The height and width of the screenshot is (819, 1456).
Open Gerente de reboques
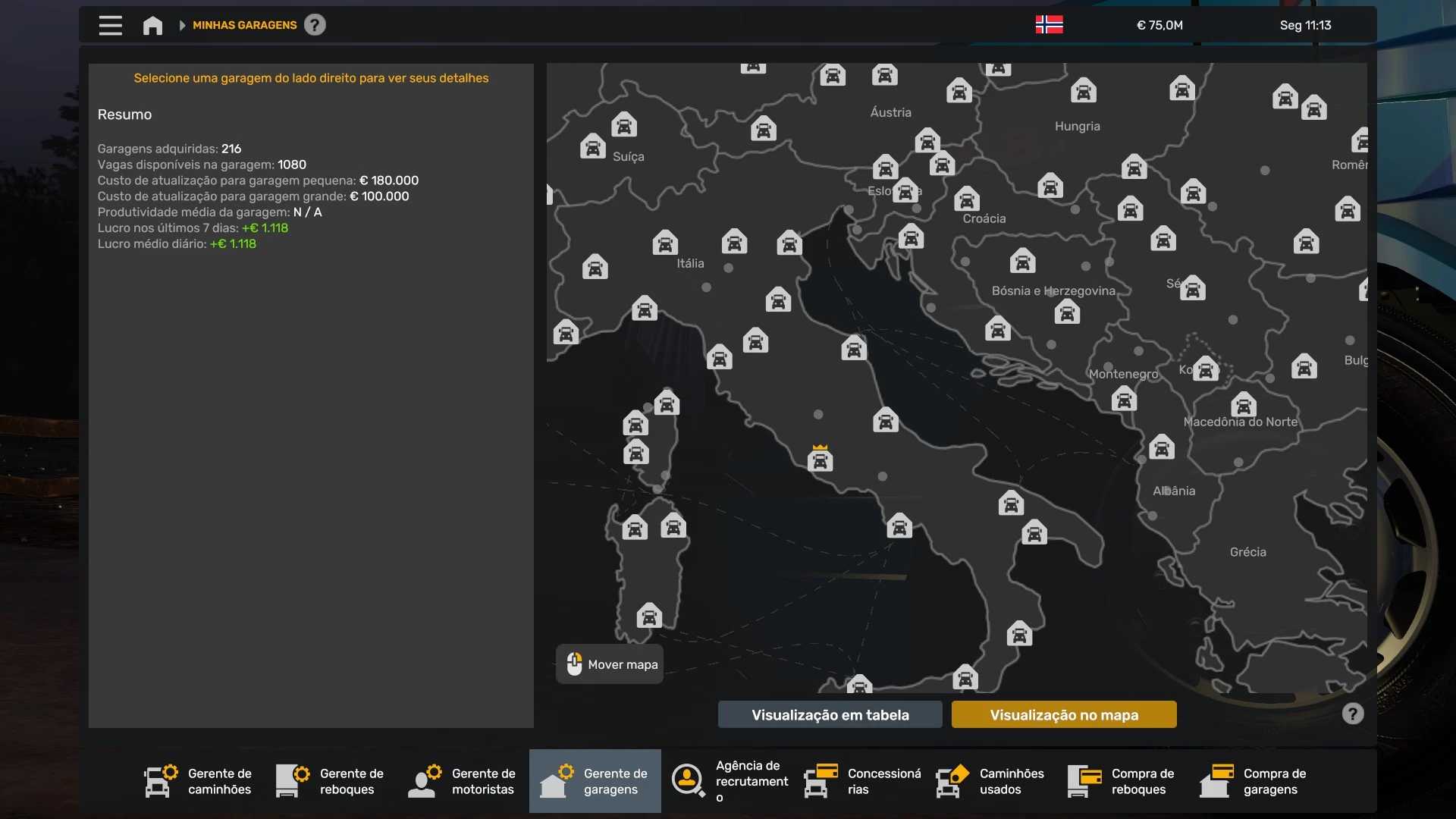[331, 781]
